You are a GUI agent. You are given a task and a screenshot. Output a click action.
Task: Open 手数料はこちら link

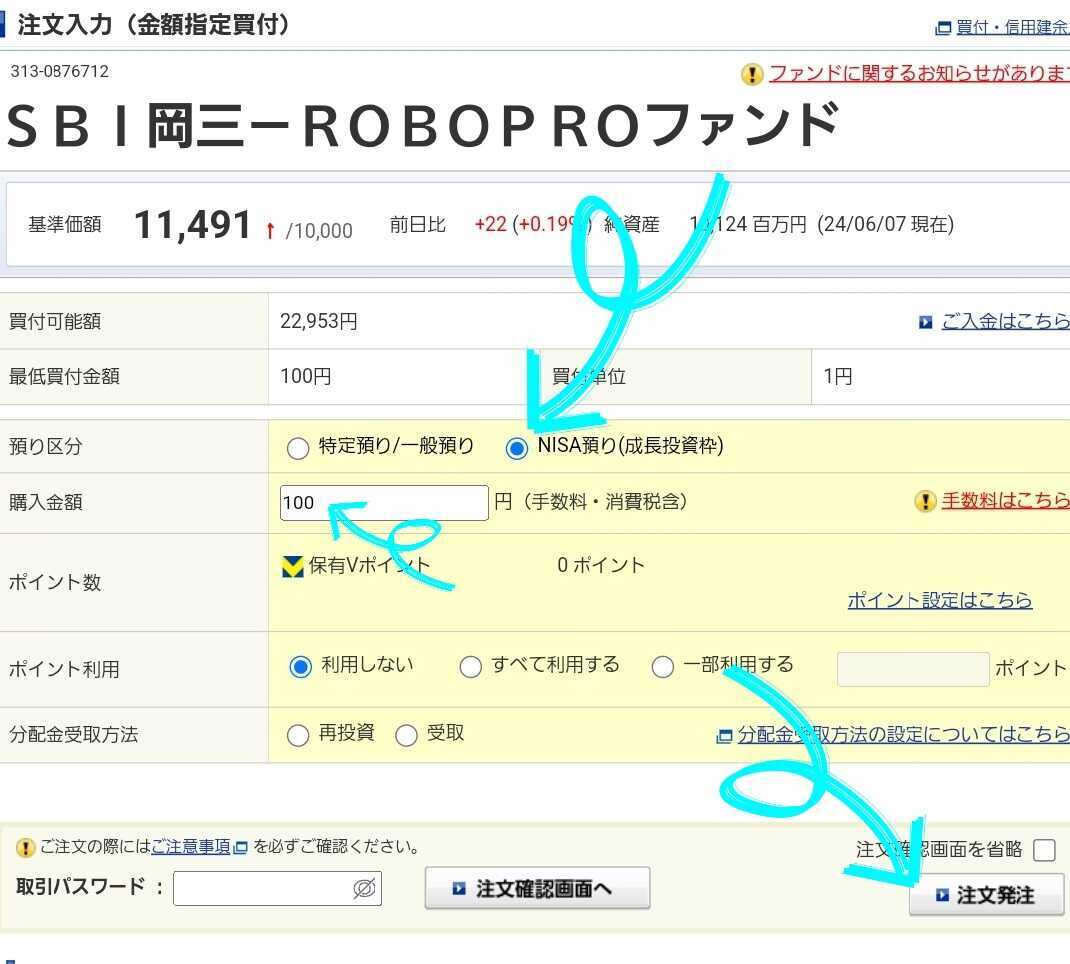pos(1005,500)
